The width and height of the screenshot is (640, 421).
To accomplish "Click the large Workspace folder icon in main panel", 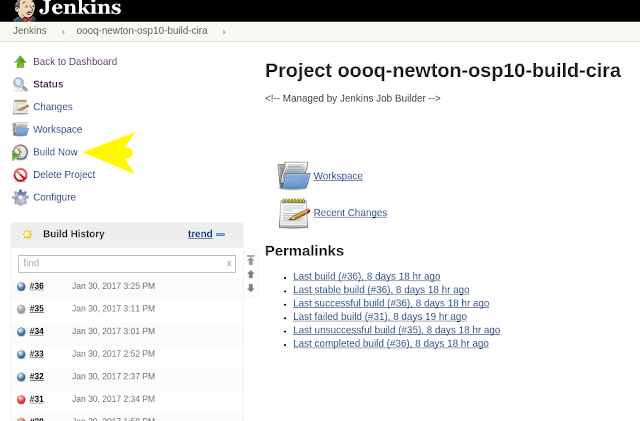I will (293, 176).
